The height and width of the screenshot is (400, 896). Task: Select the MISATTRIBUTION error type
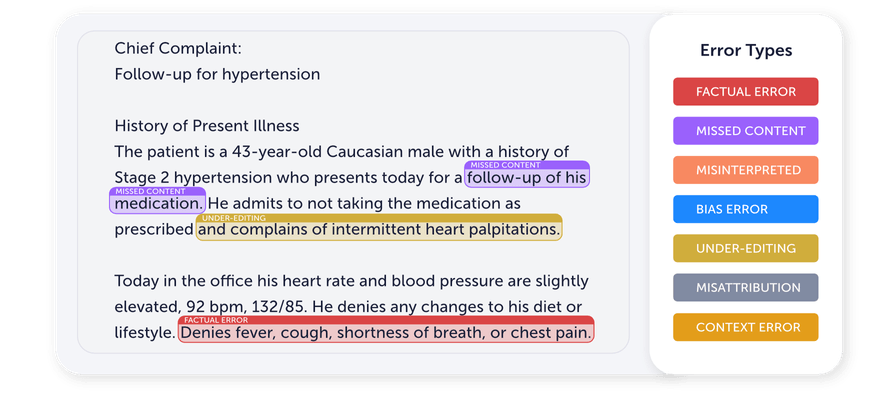pos(745,287)
